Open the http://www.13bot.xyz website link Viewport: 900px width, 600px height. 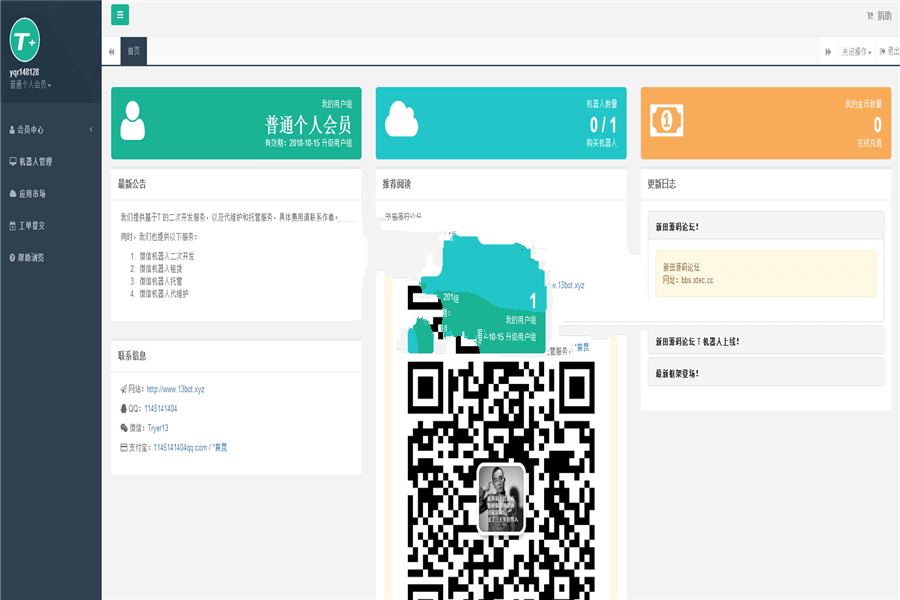pos(176,389)
